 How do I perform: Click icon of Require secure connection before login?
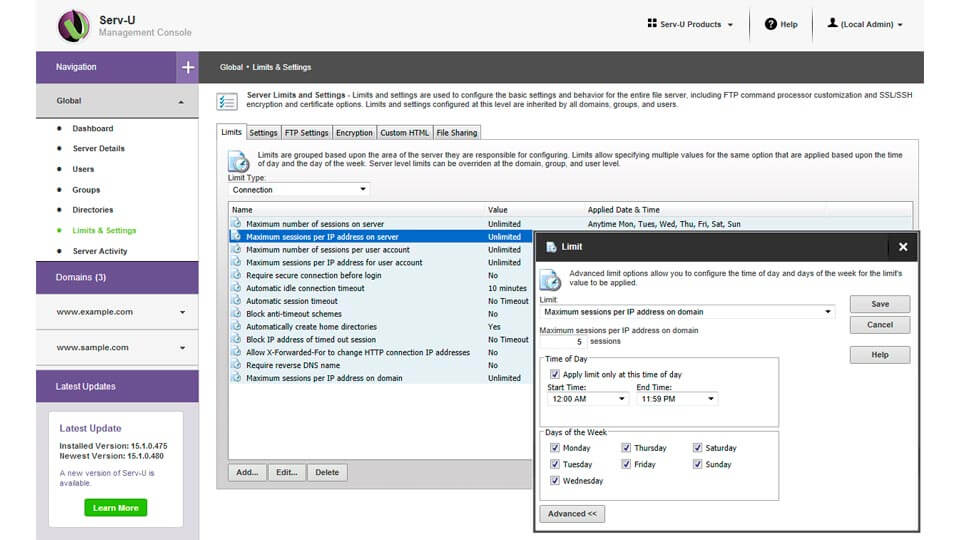tap(236, 275)
